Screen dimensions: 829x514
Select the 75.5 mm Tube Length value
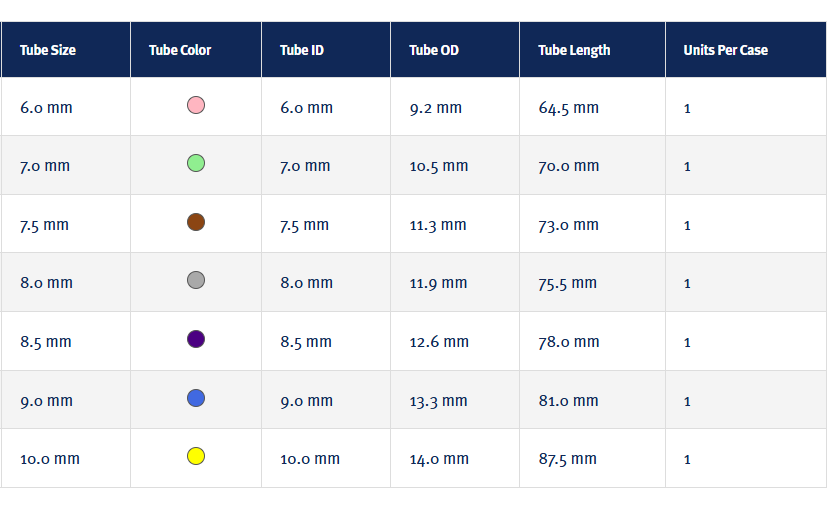(568, 283)
